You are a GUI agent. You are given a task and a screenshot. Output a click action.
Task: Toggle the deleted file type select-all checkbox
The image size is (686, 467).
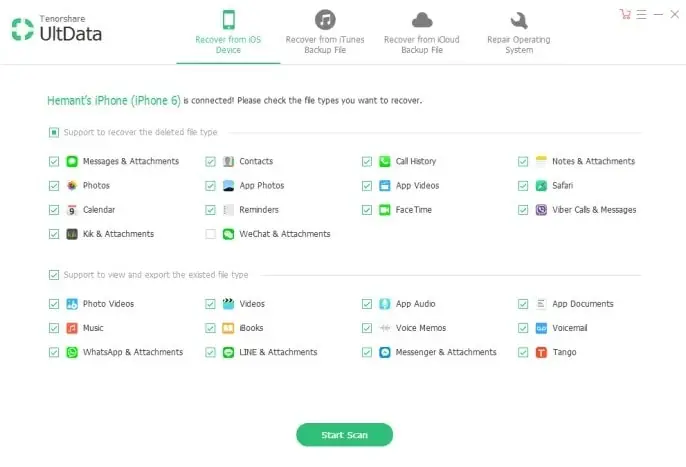(x=54, y=132)
